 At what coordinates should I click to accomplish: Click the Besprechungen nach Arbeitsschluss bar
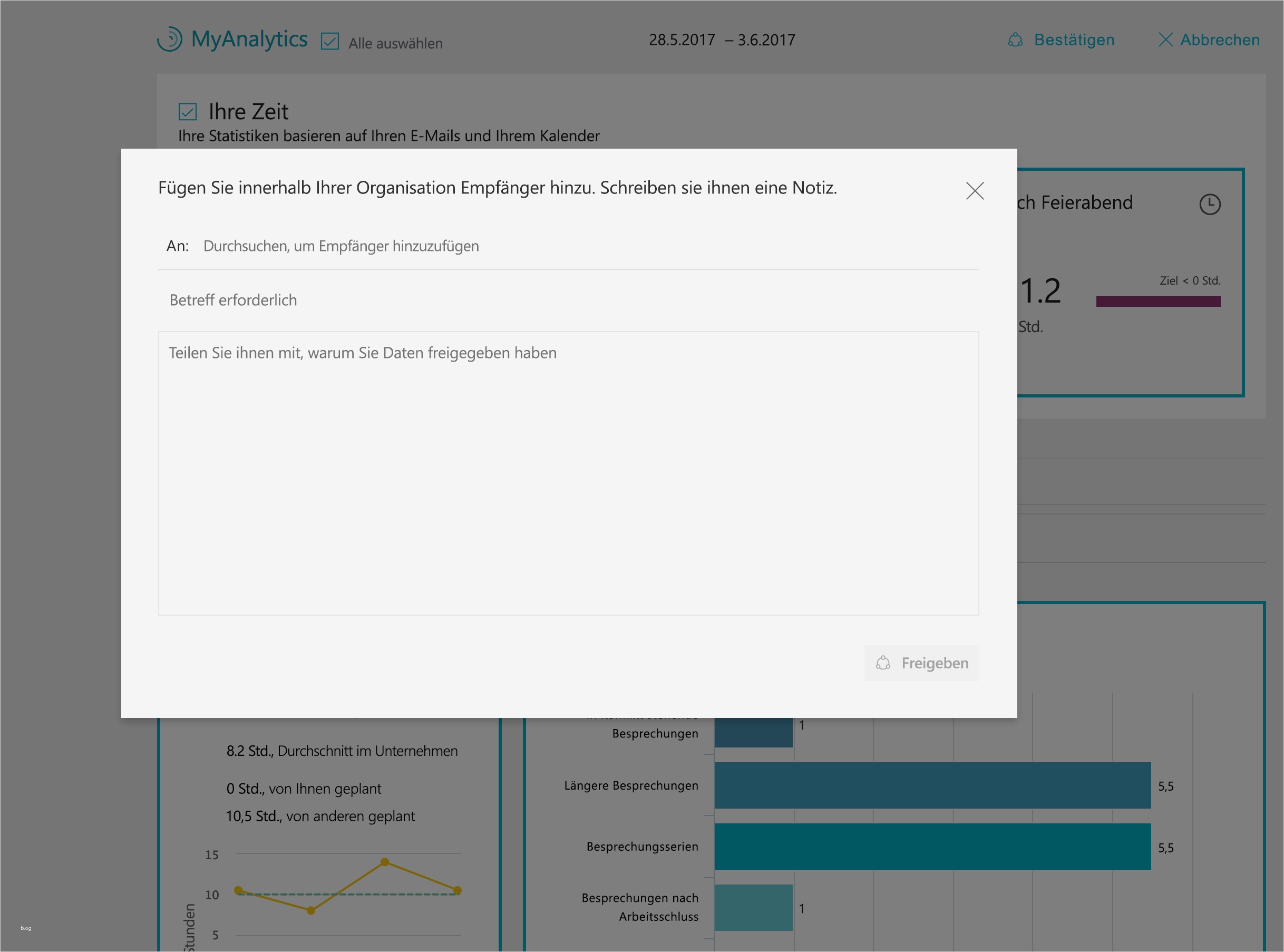(753, 908)
